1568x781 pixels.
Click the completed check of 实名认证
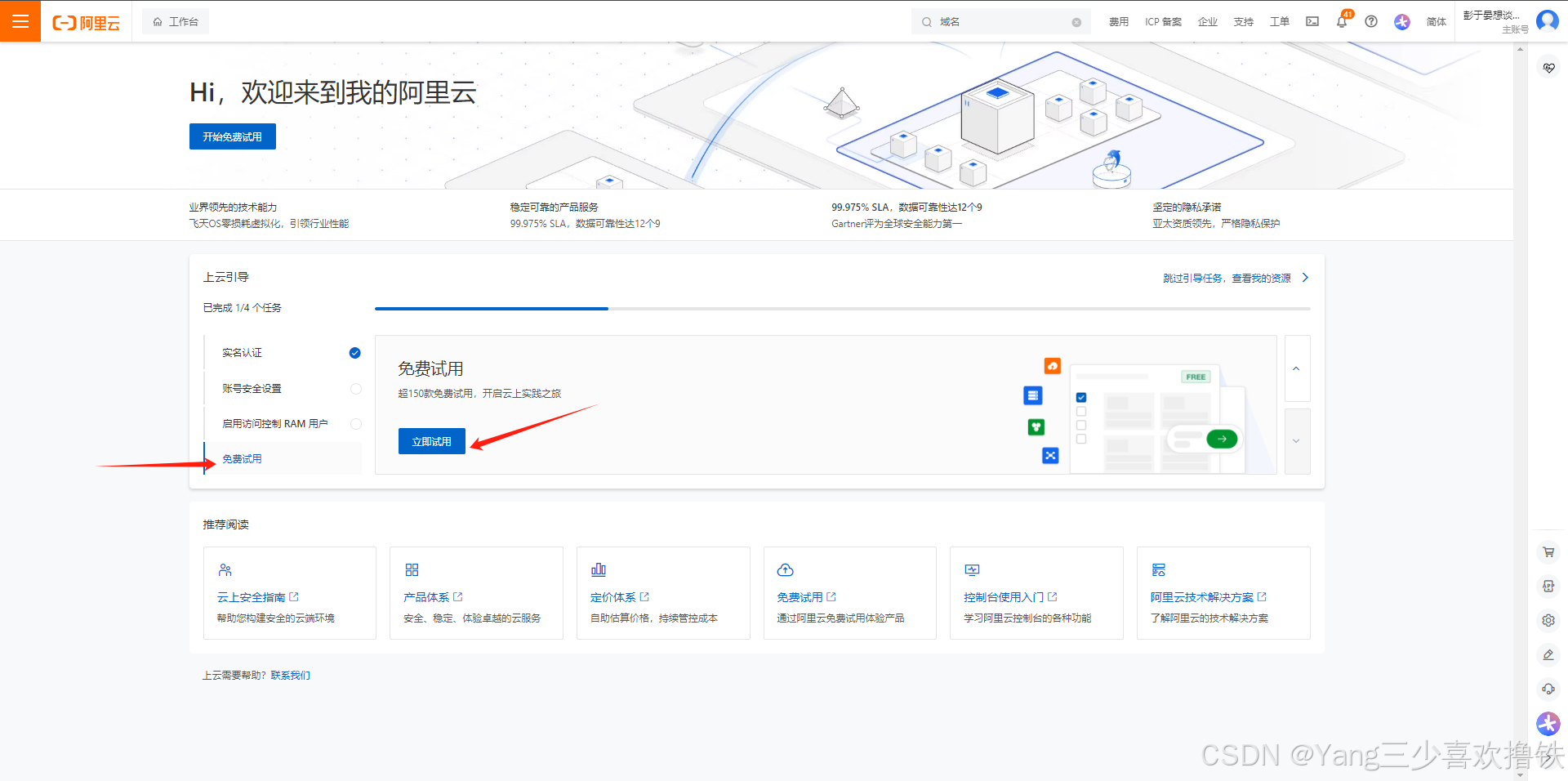coord(354,353)
